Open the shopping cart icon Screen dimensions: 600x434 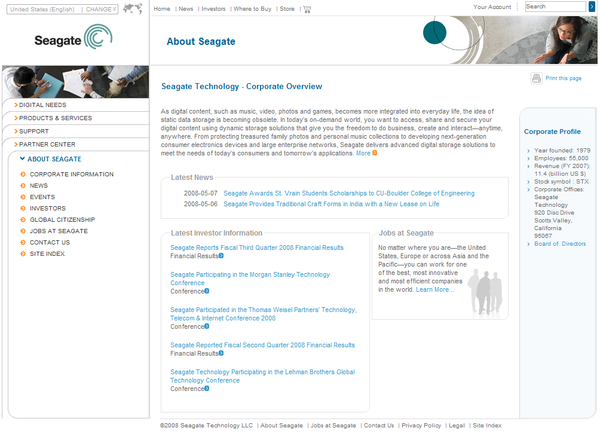pyautogui.click(x=307, y=9)
